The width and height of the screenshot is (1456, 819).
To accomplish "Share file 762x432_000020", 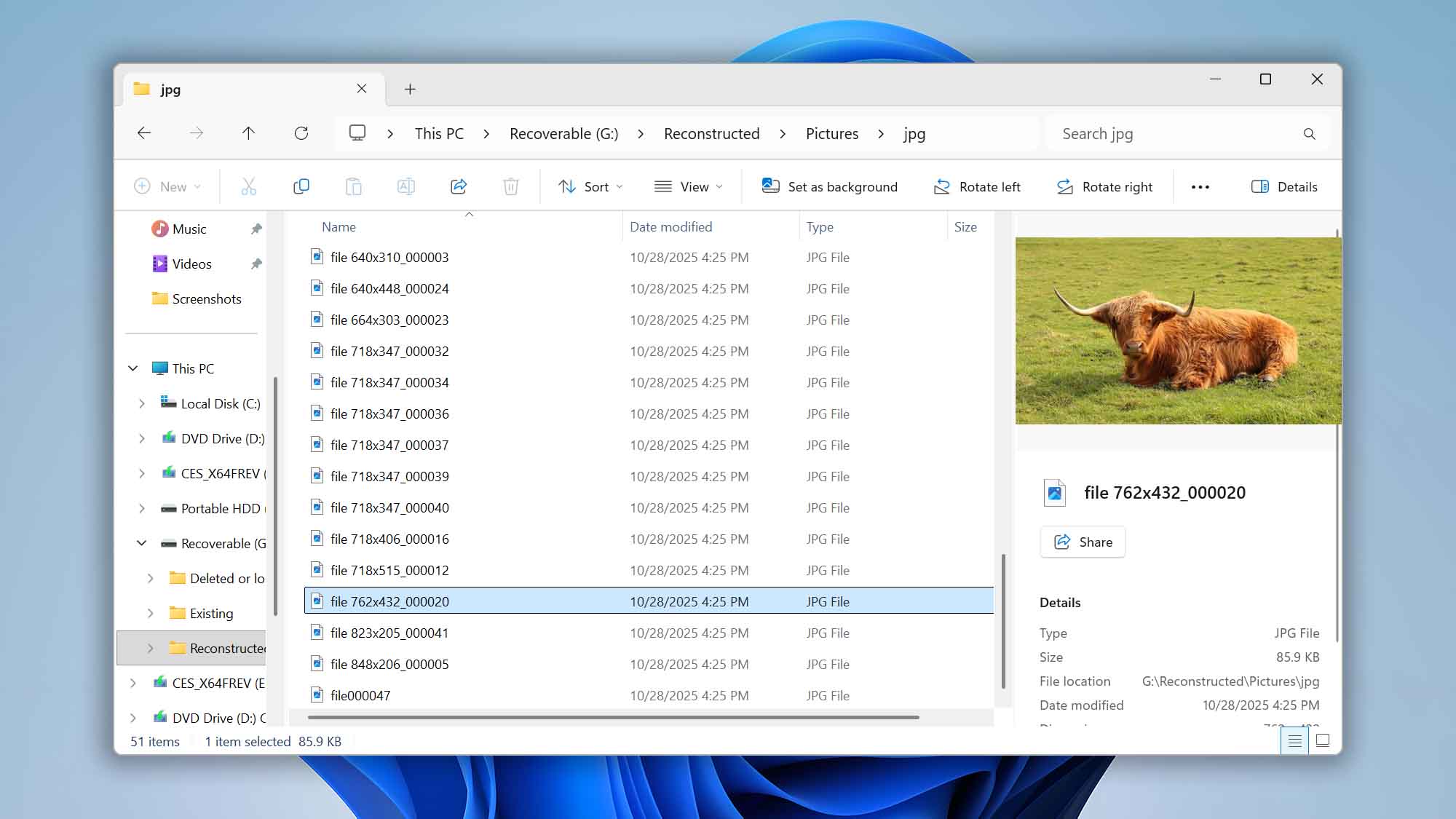I will pos(1083,542).
